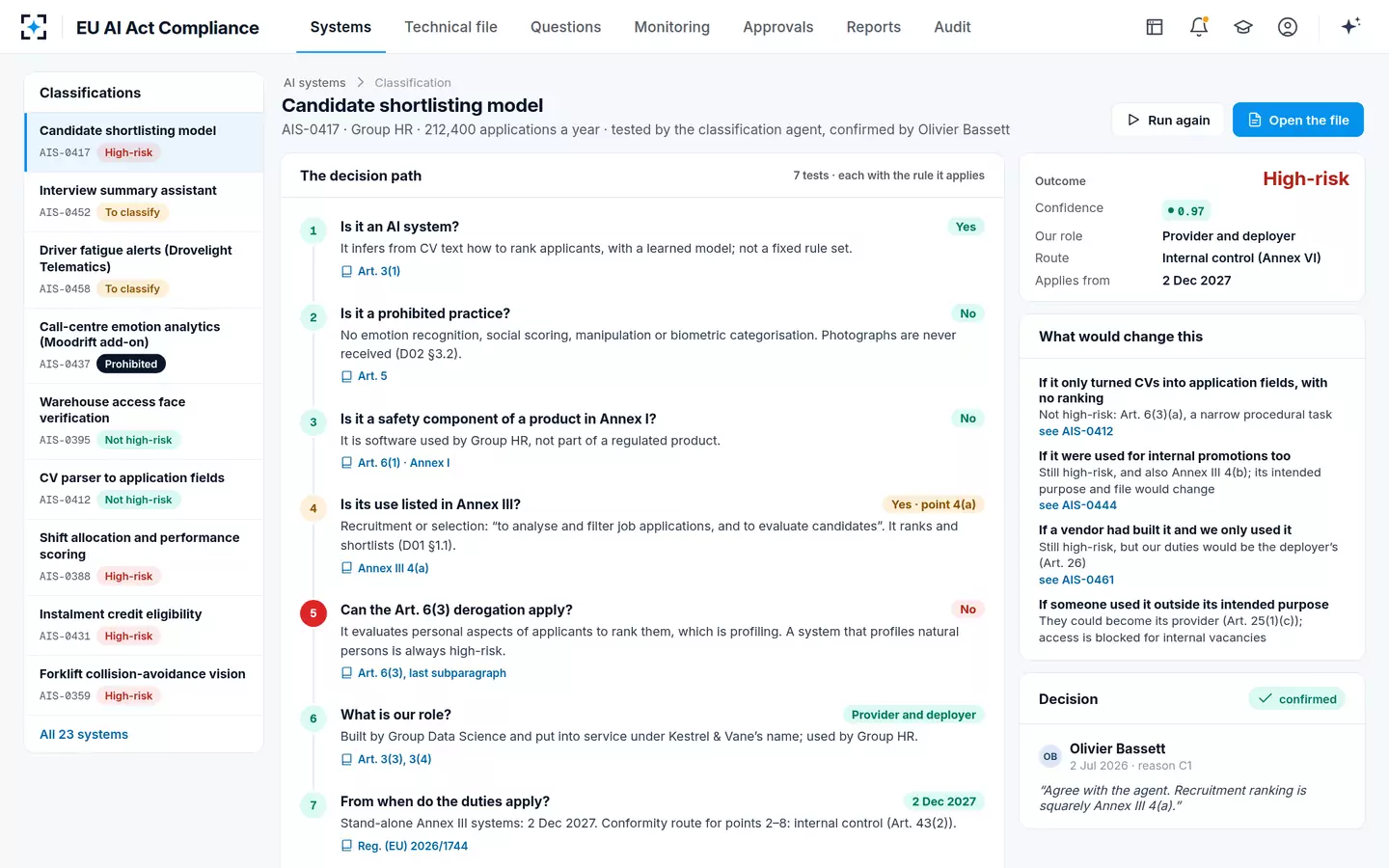
Task: Launch the AI sparkle assistant
Action: pos(1350,26)
